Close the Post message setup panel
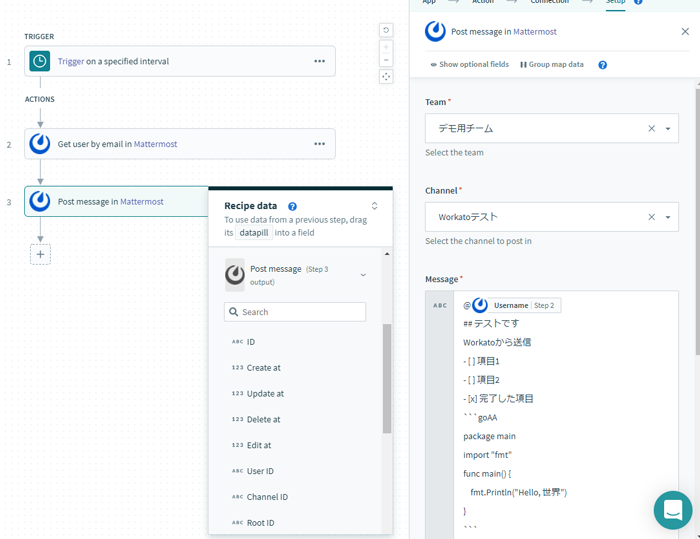This screenshot has width=700, height=539. (685, 31)
